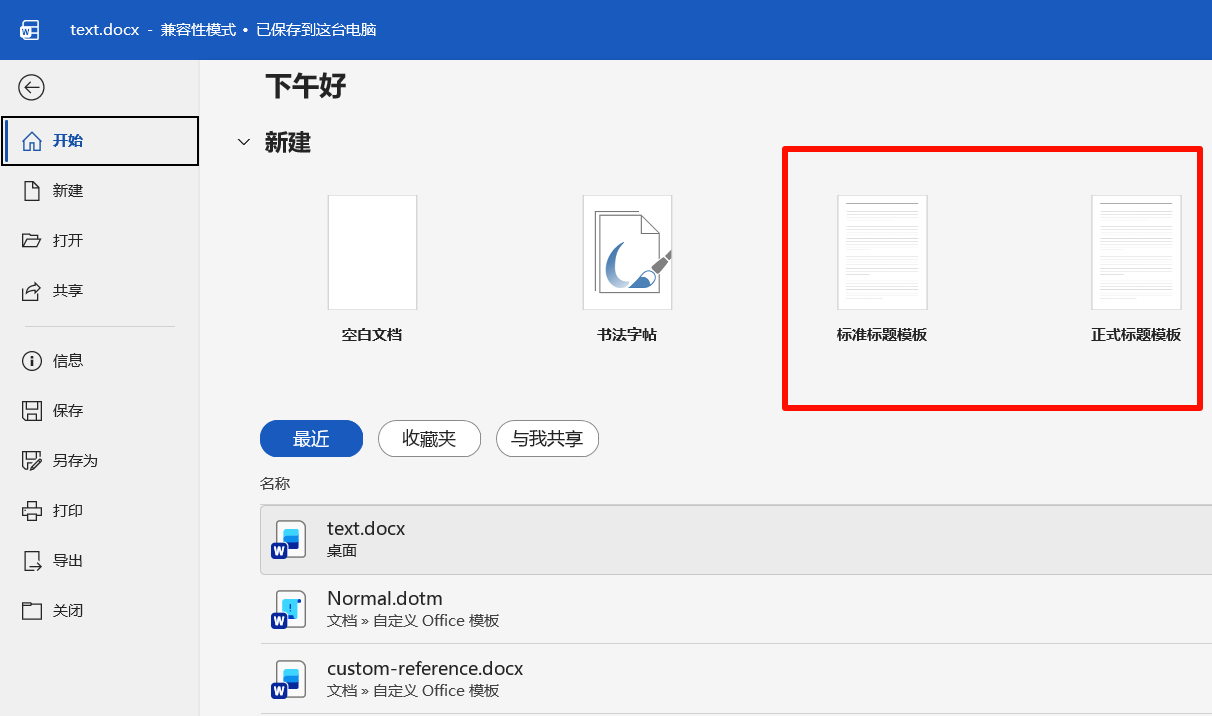The height and width of the screenshot is (716, 1212).
Task: Switch to the 与我共享 tab
Action: click(x=547, y=438)
